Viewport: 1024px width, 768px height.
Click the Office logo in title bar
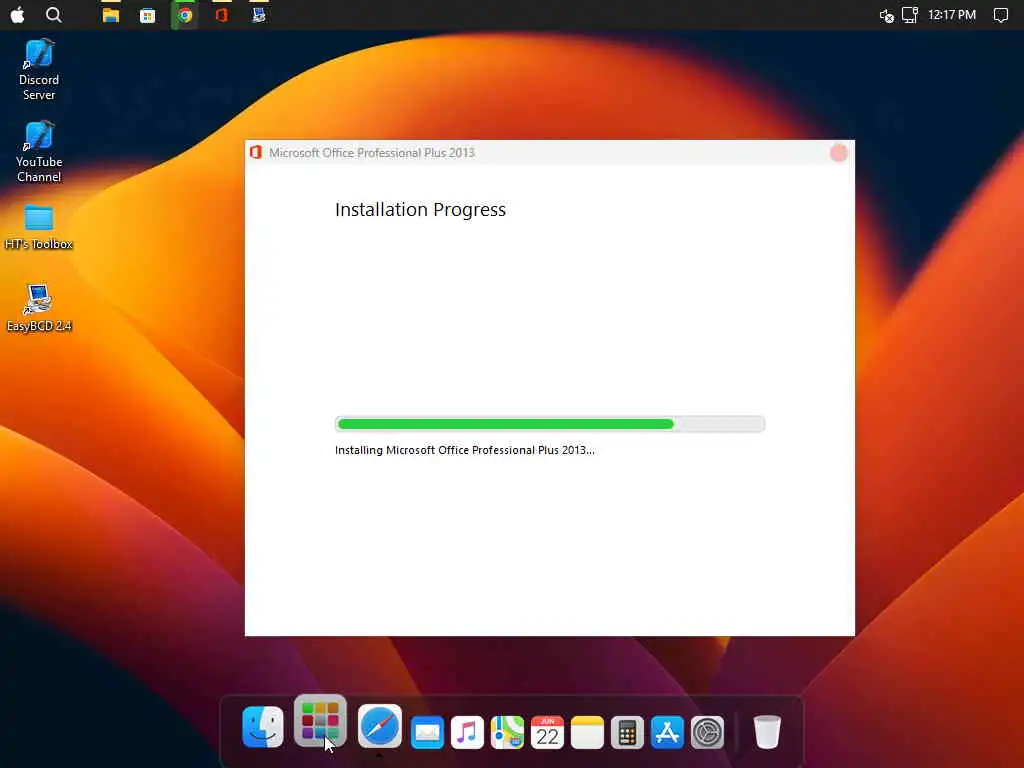click(256, 153)
